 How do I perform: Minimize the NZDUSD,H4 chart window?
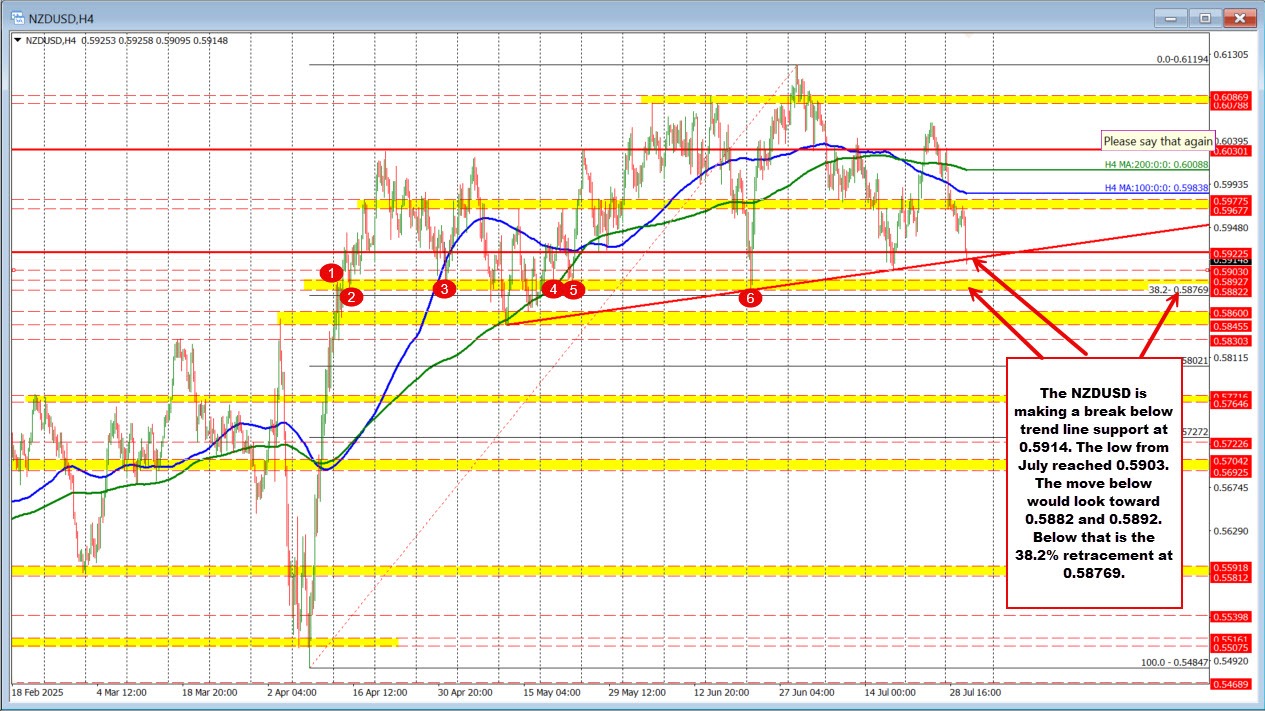point(1171,17)
